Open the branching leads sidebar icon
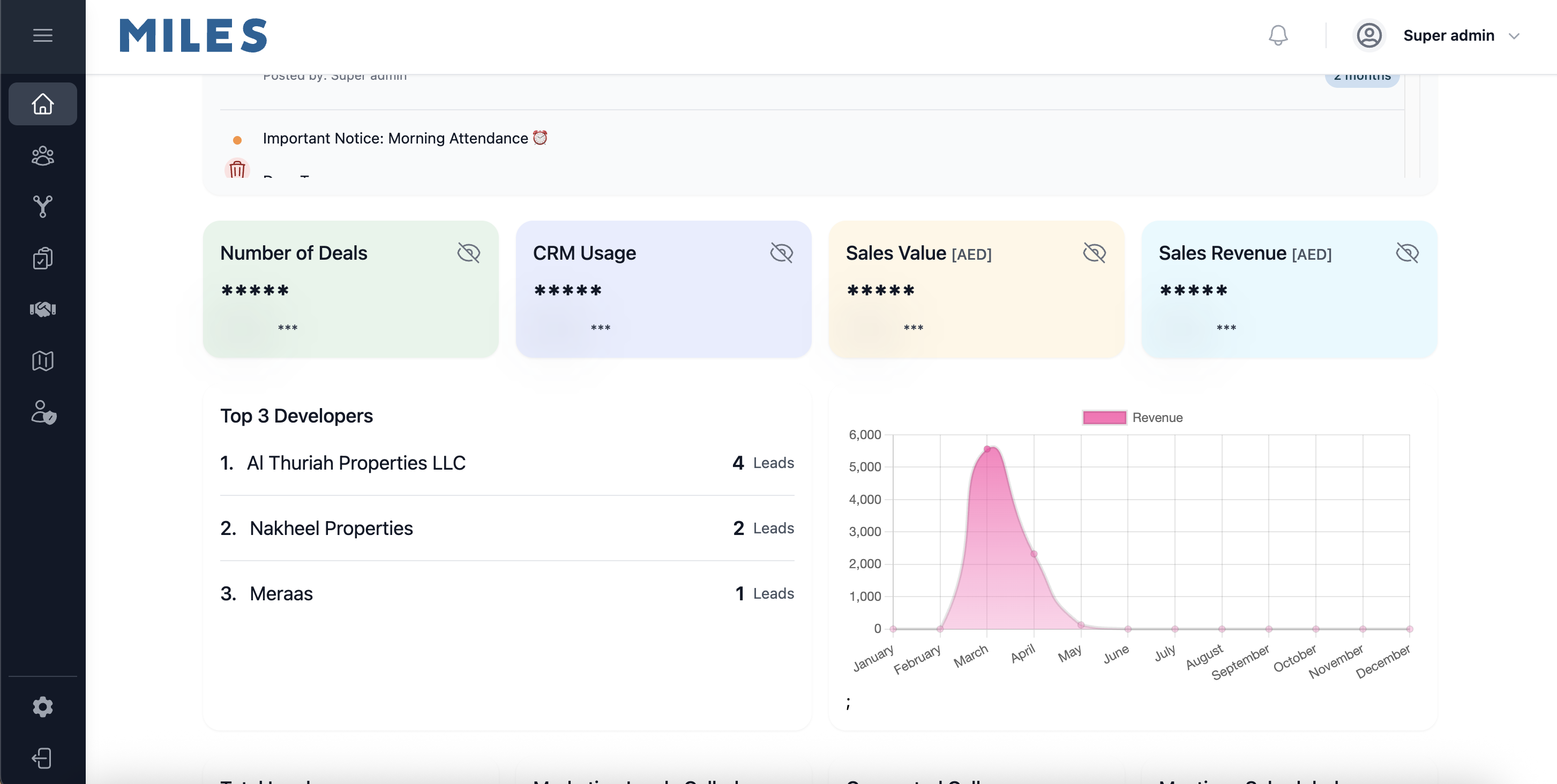 [x=42, y=207]
